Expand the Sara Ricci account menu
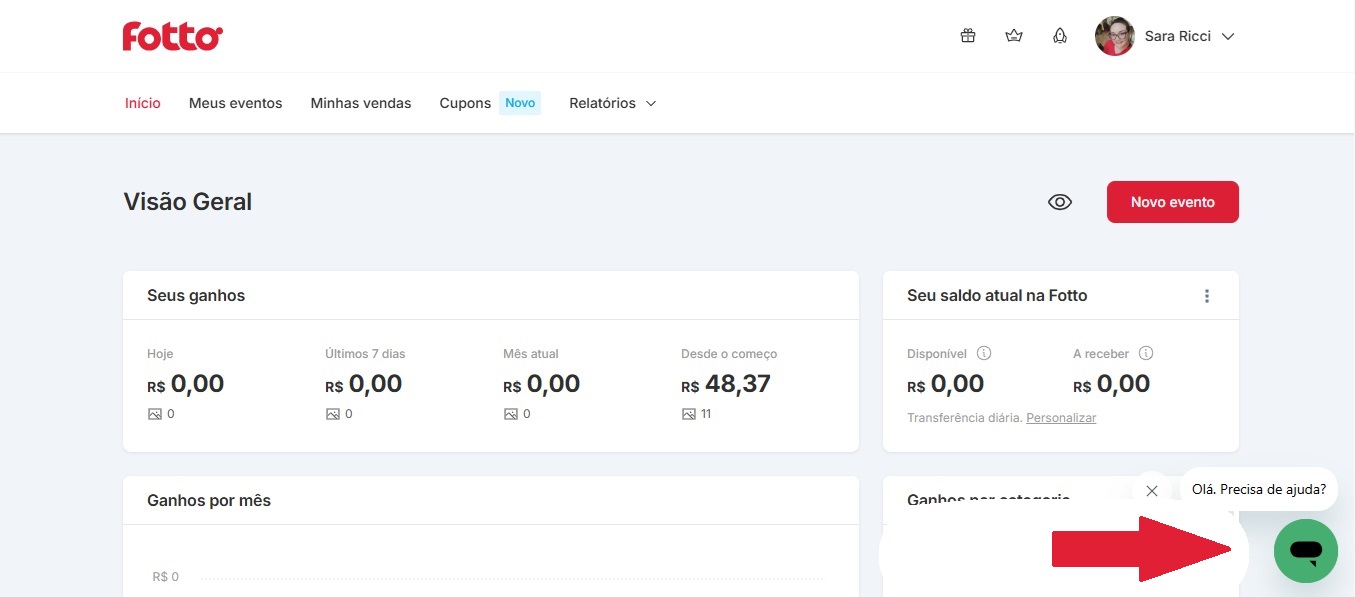This screenshot has width=1355, height=597. tap(1228, 37)
